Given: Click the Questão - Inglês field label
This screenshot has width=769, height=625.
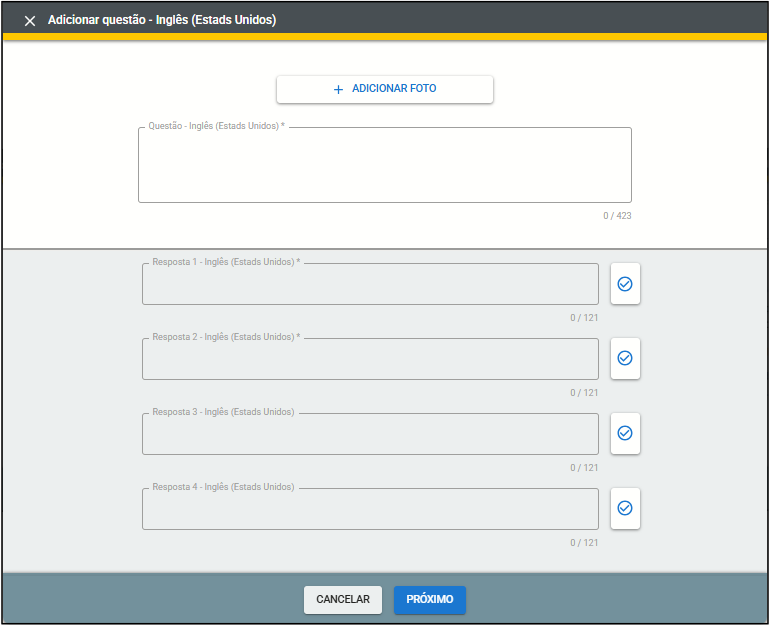Looking at the screenshot, I should pos(216,127).
